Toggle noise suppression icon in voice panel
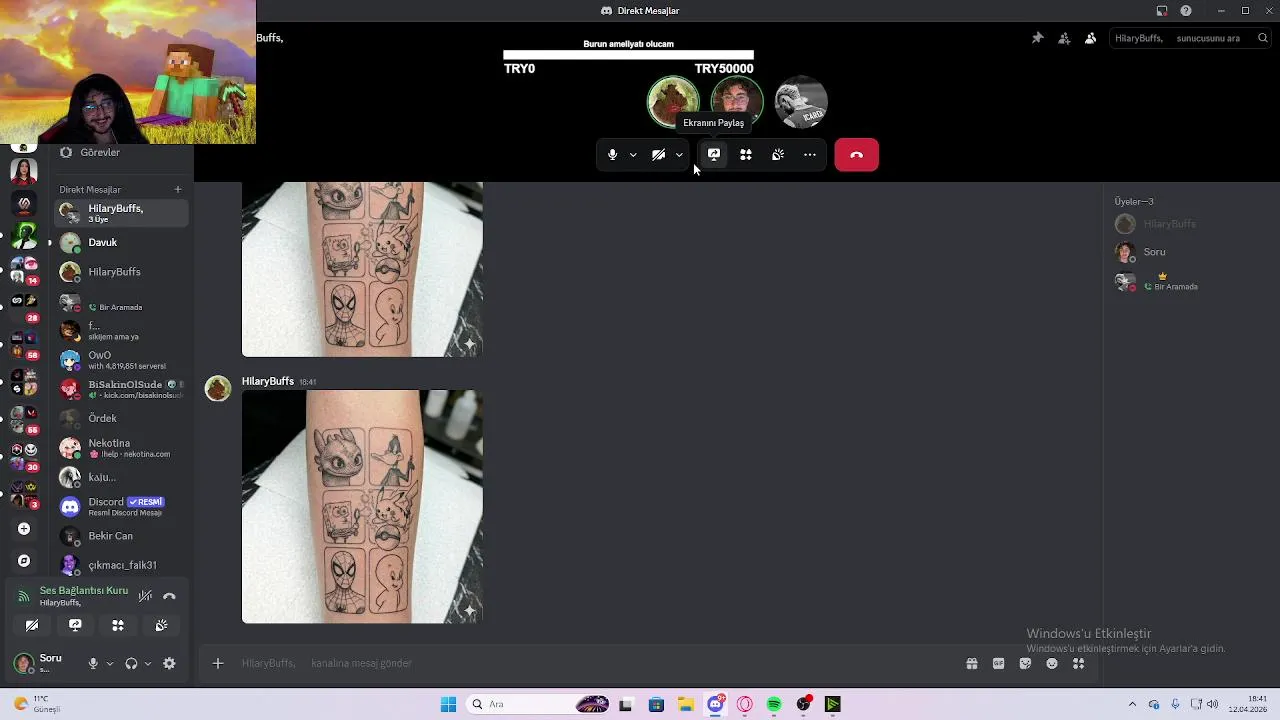The height and width of the screenshot is (720, 1280). pyautogui.click(x=146, y=596)
